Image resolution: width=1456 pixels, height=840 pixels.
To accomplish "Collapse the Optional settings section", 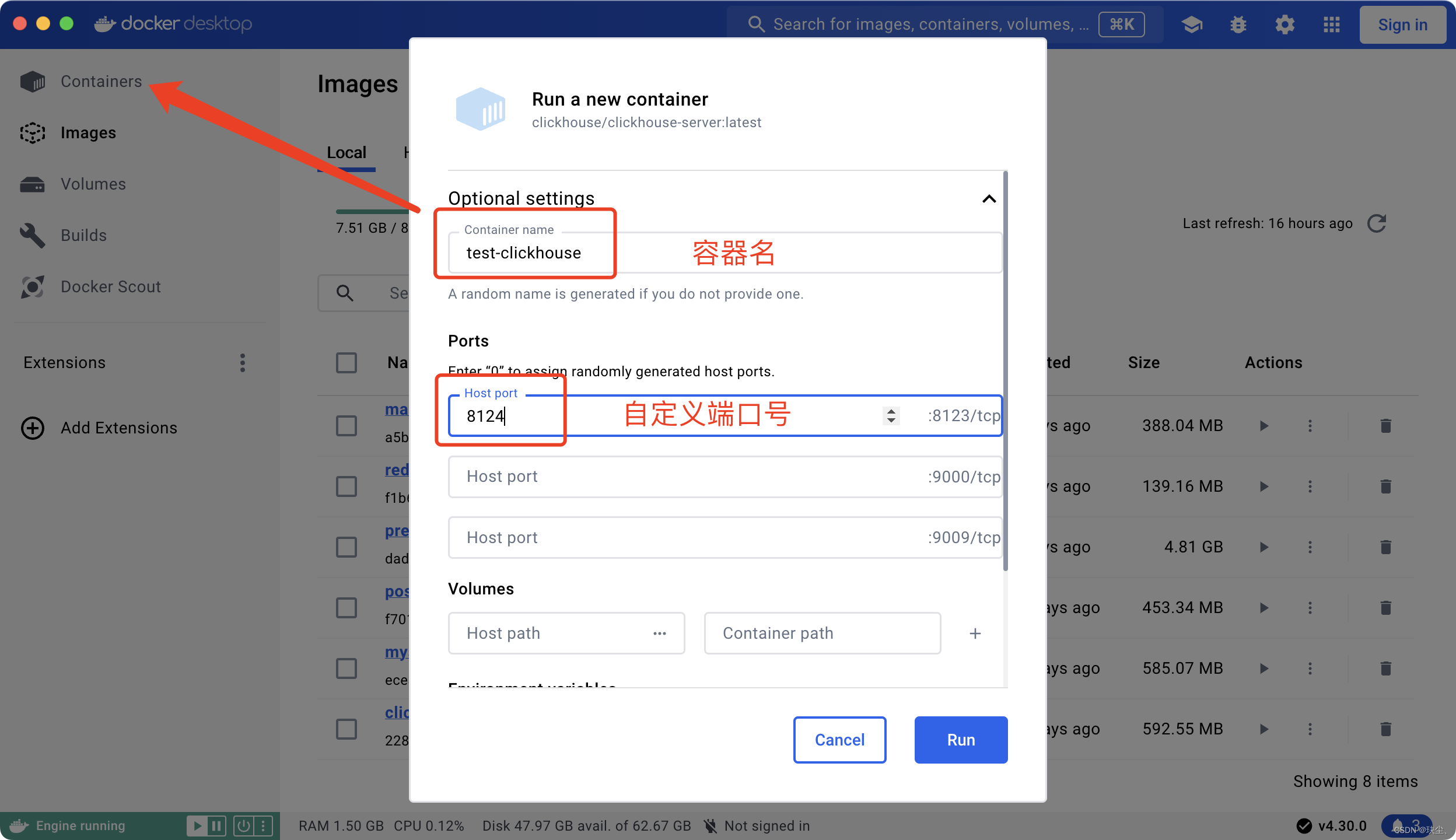I will 989,199.
